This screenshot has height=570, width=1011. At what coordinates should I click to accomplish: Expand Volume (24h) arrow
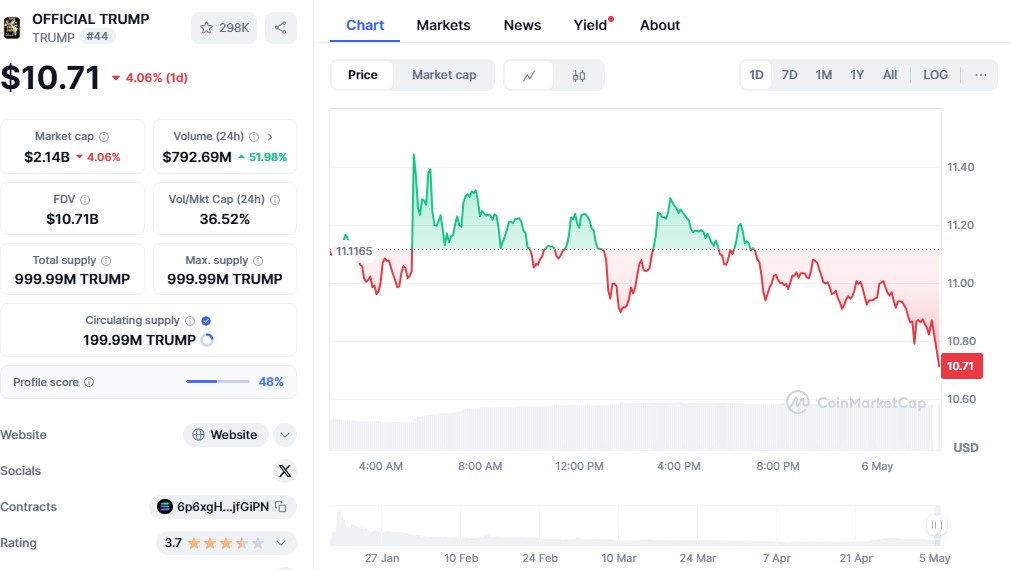coord(270,137)
